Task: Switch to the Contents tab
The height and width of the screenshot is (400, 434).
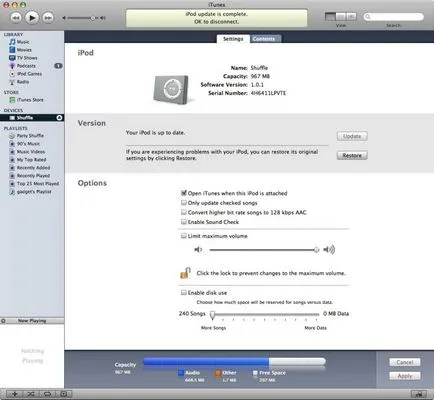Action: coord(265,39)
